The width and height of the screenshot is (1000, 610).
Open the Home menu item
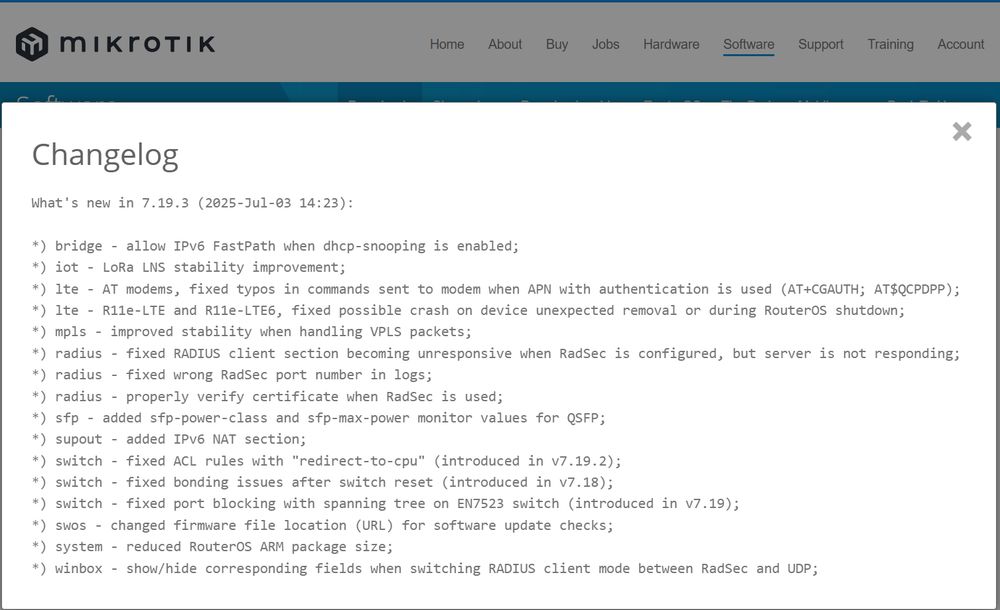[447, 44]
